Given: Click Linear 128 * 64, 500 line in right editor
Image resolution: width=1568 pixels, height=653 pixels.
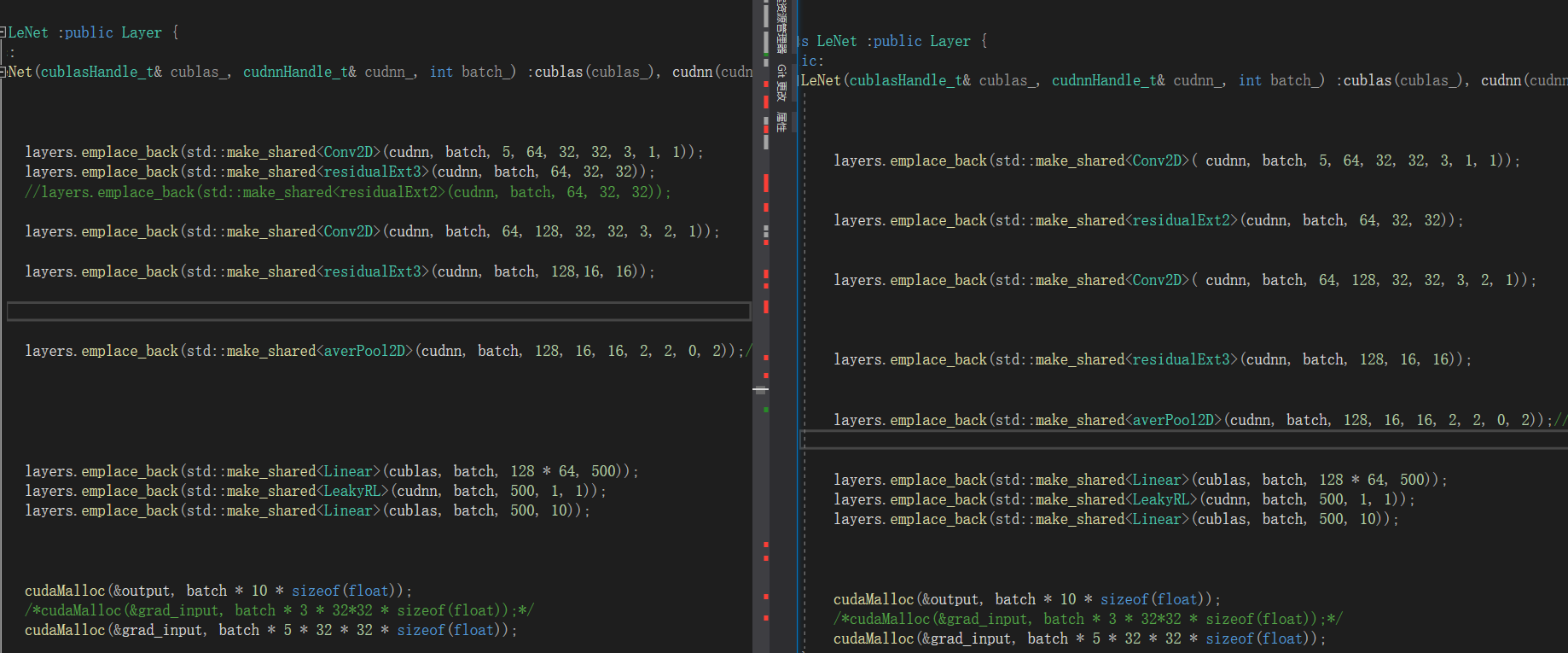Looking at the screenshot, I should pos(1141,480).
